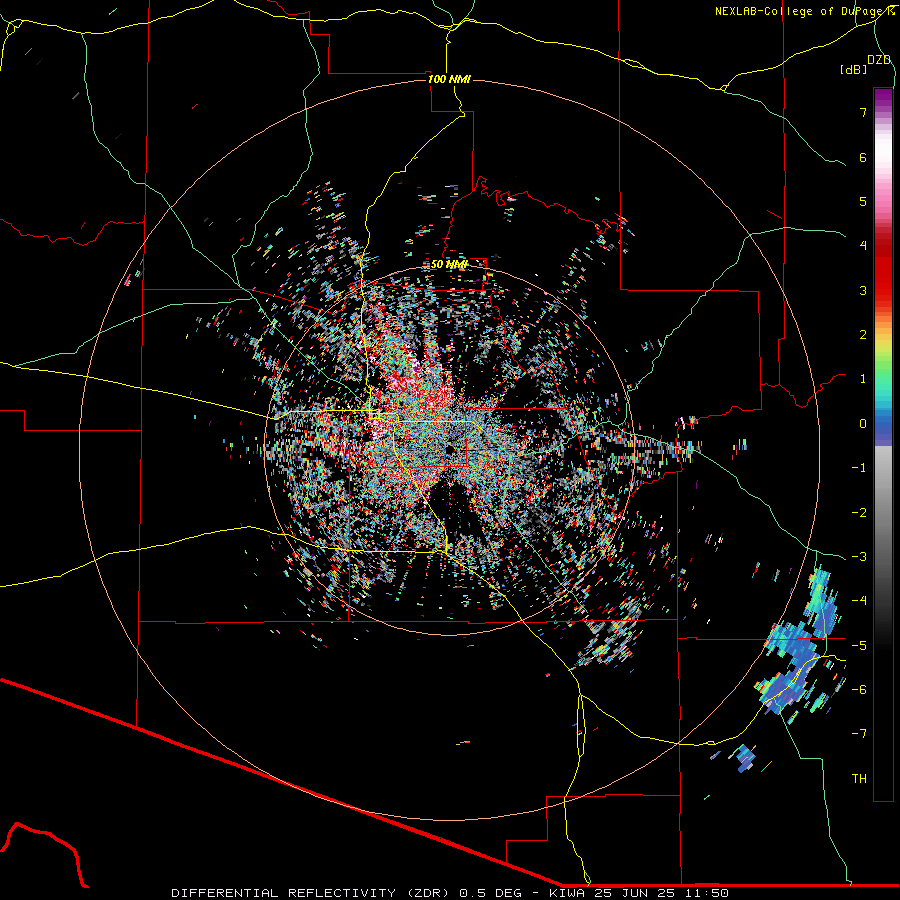Click the "-4" tick on color scale
The width and height of the screenshot is (900, 900).
859,601
